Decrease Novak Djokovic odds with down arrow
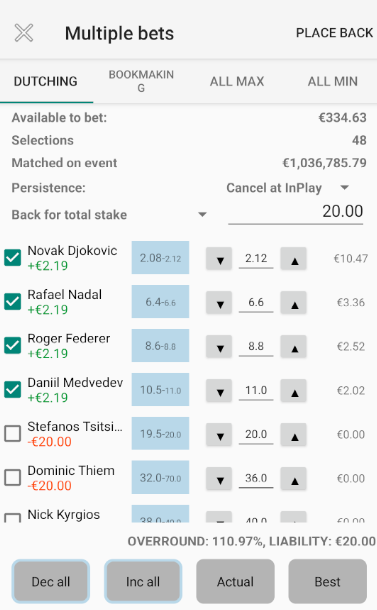The width and height of the screenshot is (377, 610). click(219, 259)
